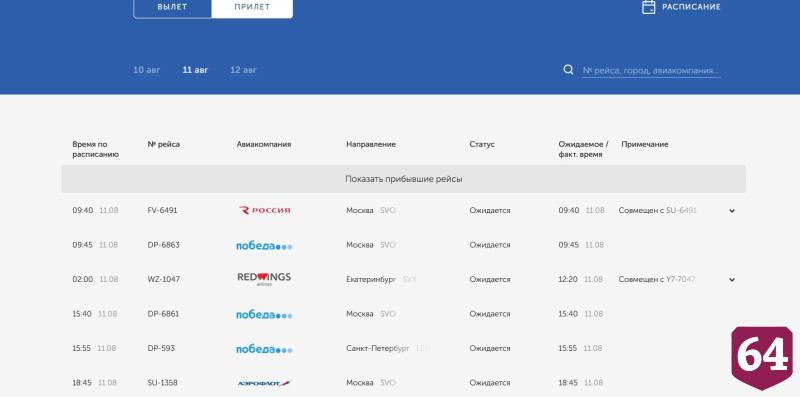
Task: Choose the 11 авг date
Action: click(195, 70)
